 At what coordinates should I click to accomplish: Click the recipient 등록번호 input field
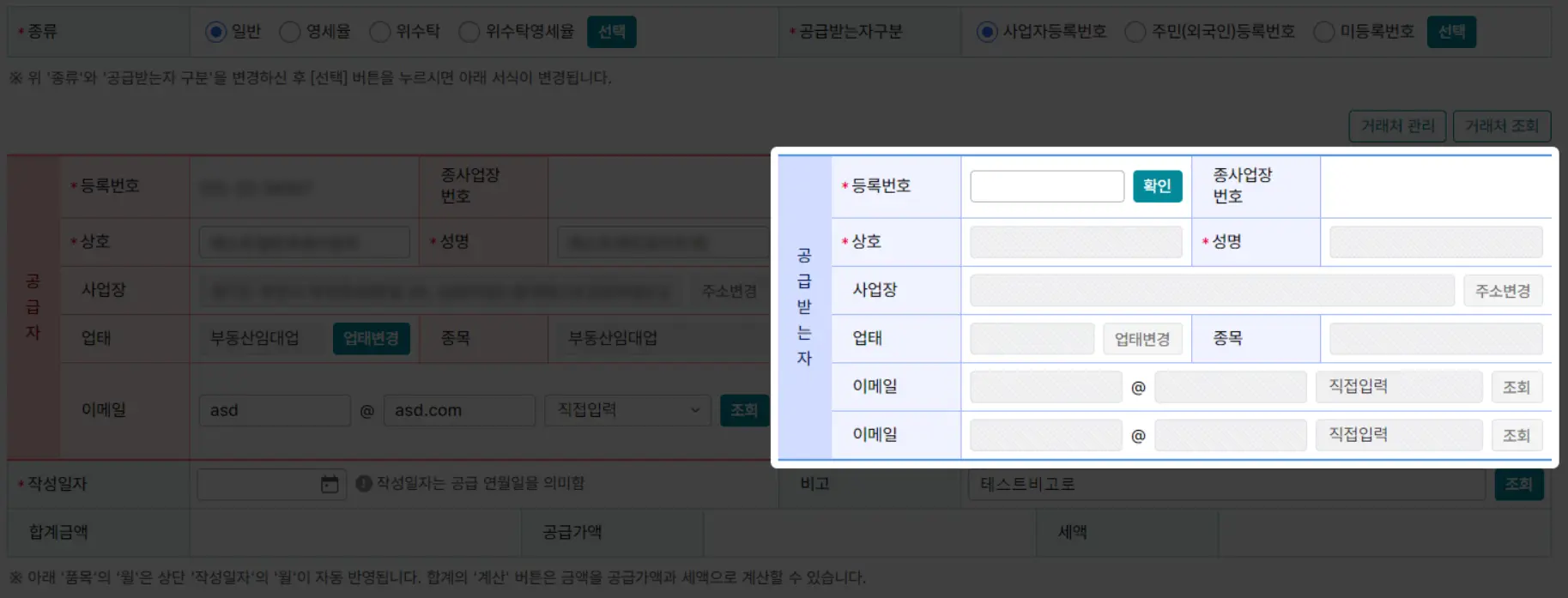1046,186
